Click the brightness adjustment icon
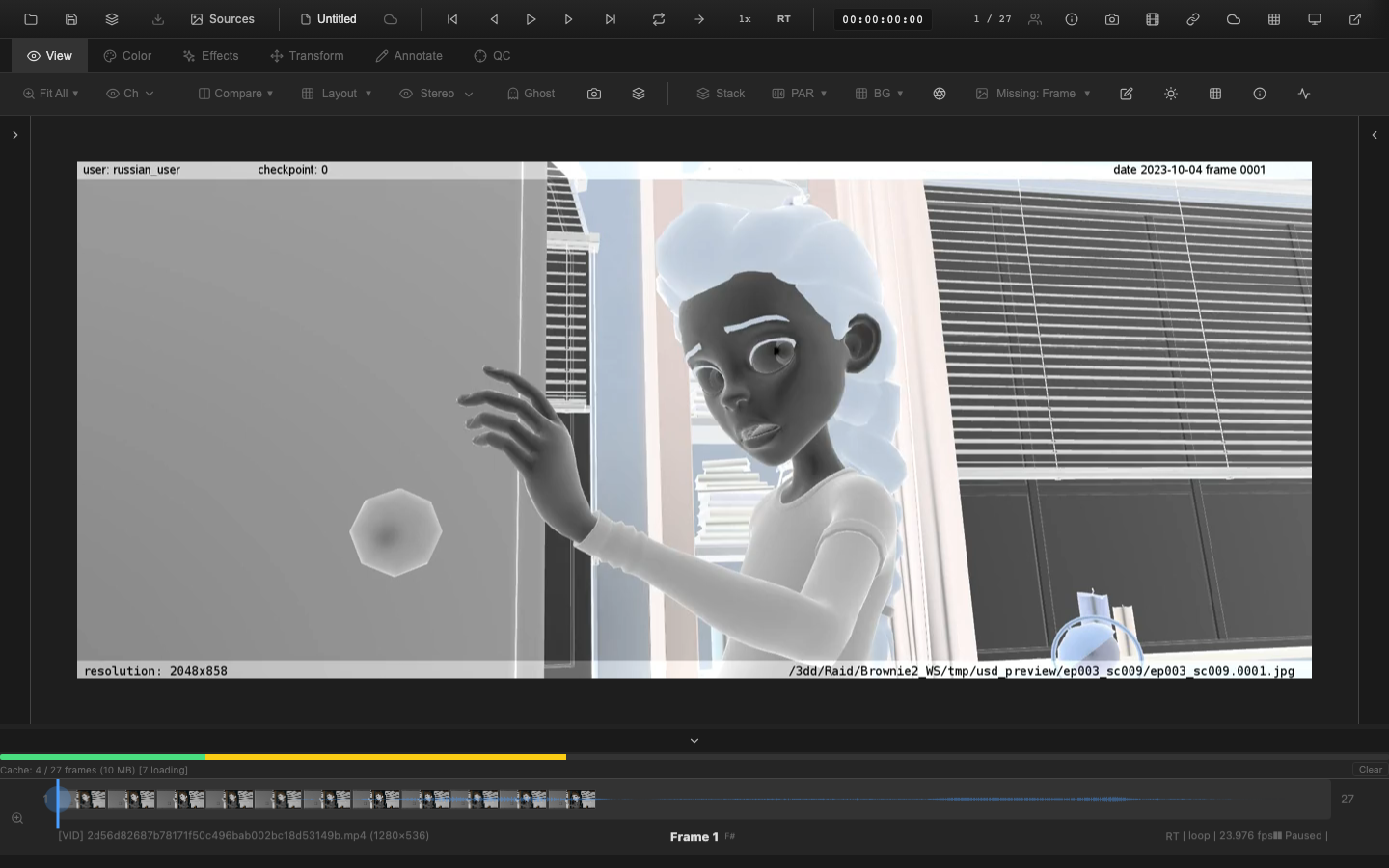 click(1171, 94)
